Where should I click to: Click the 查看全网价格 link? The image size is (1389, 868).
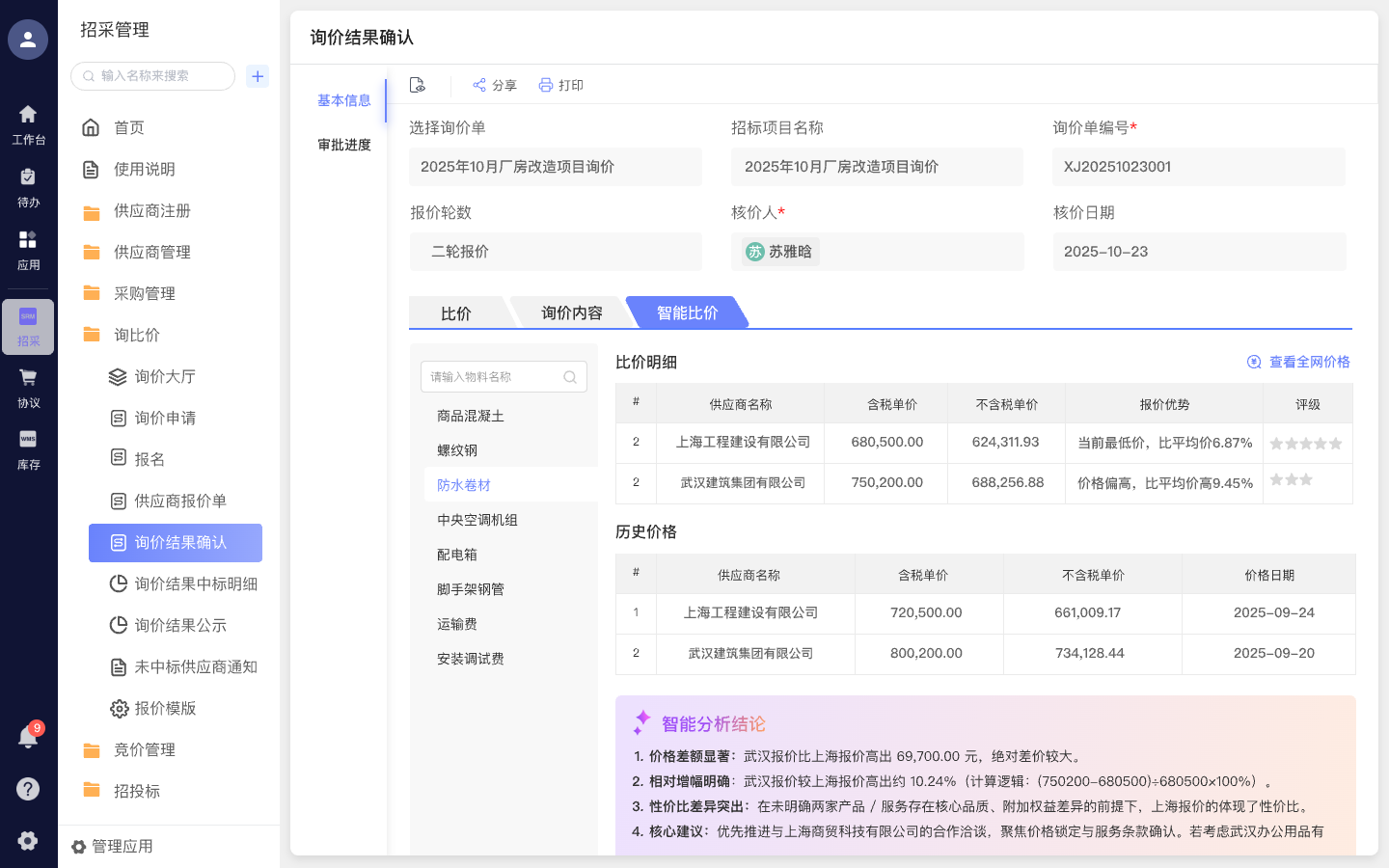1302,361
